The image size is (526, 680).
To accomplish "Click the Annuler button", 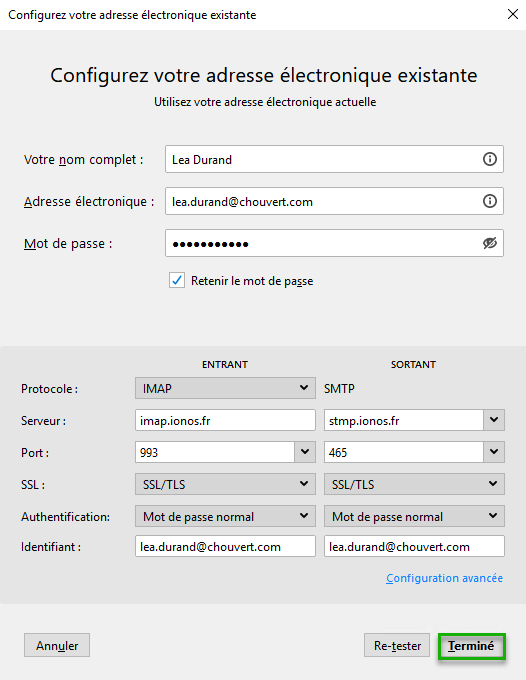I will (x=57, y=646).
